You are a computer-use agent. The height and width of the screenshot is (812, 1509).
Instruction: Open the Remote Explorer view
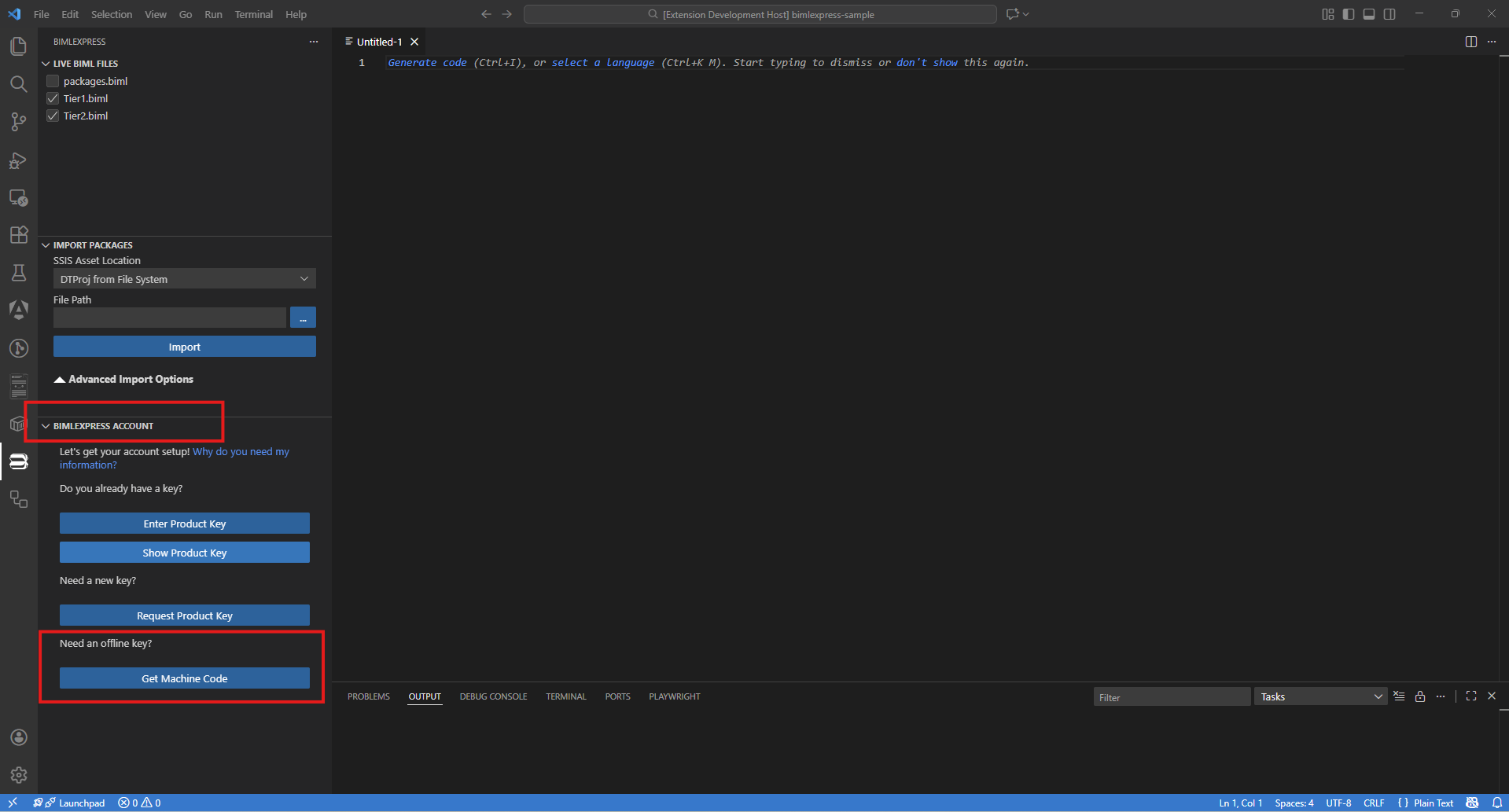(x=18, y=198)
